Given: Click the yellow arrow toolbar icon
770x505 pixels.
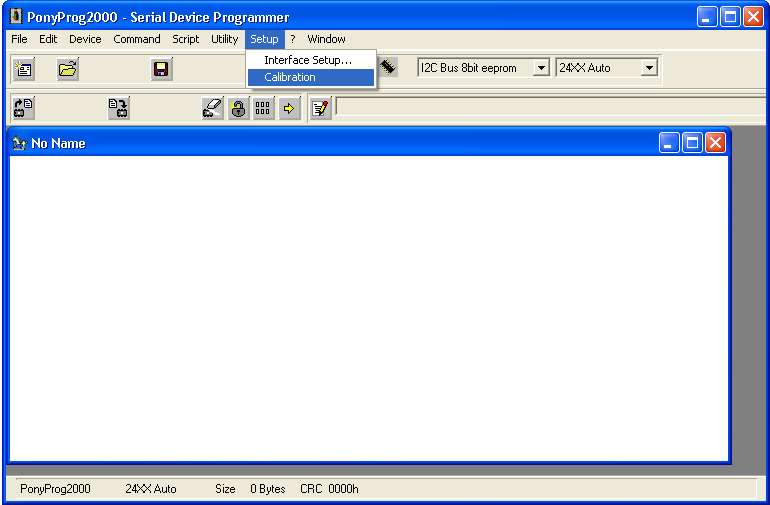Looking at the screenshot, I should coord(289,108).
